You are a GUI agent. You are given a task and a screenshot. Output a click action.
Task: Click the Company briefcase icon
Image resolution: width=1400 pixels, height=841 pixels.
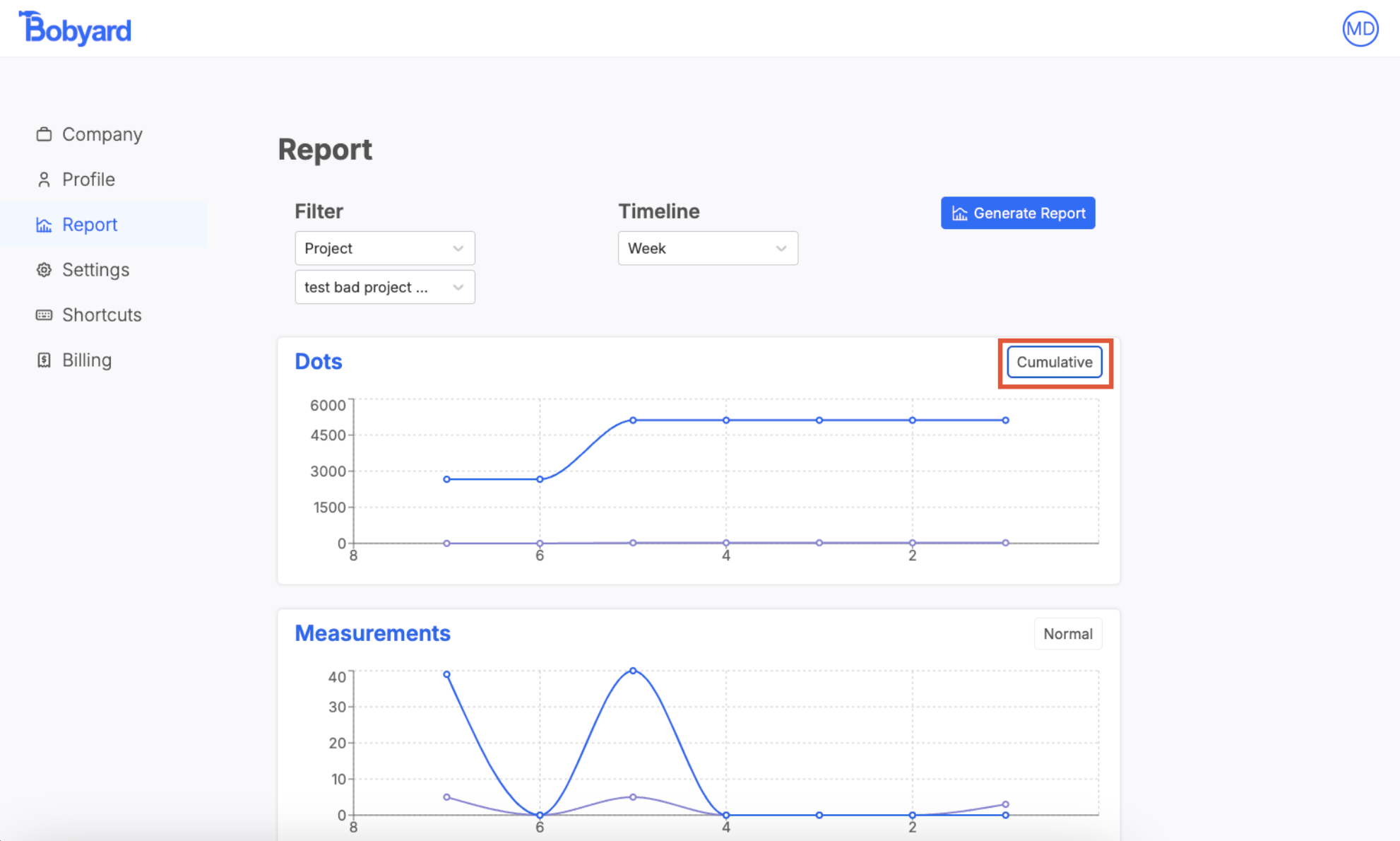tap(44, 134)
